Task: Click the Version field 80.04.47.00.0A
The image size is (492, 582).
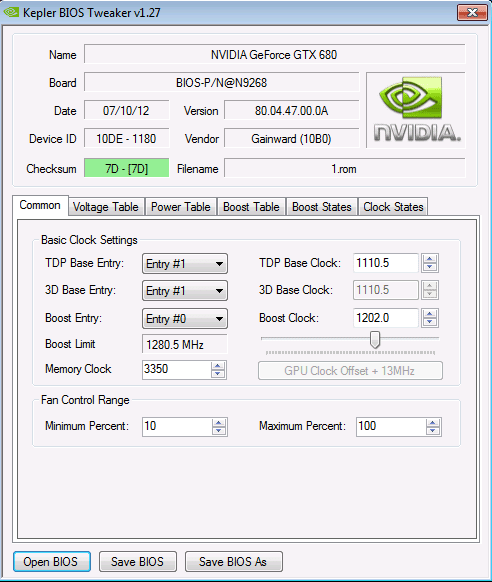Action: pos(292,111)
